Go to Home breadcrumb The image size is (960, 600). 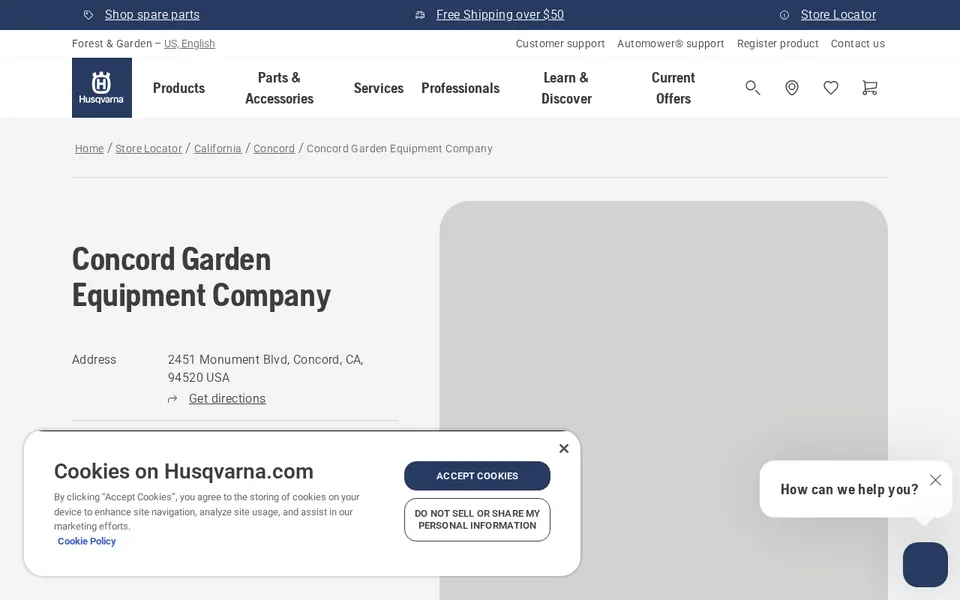pyautogui.click(x=89, y=148)
